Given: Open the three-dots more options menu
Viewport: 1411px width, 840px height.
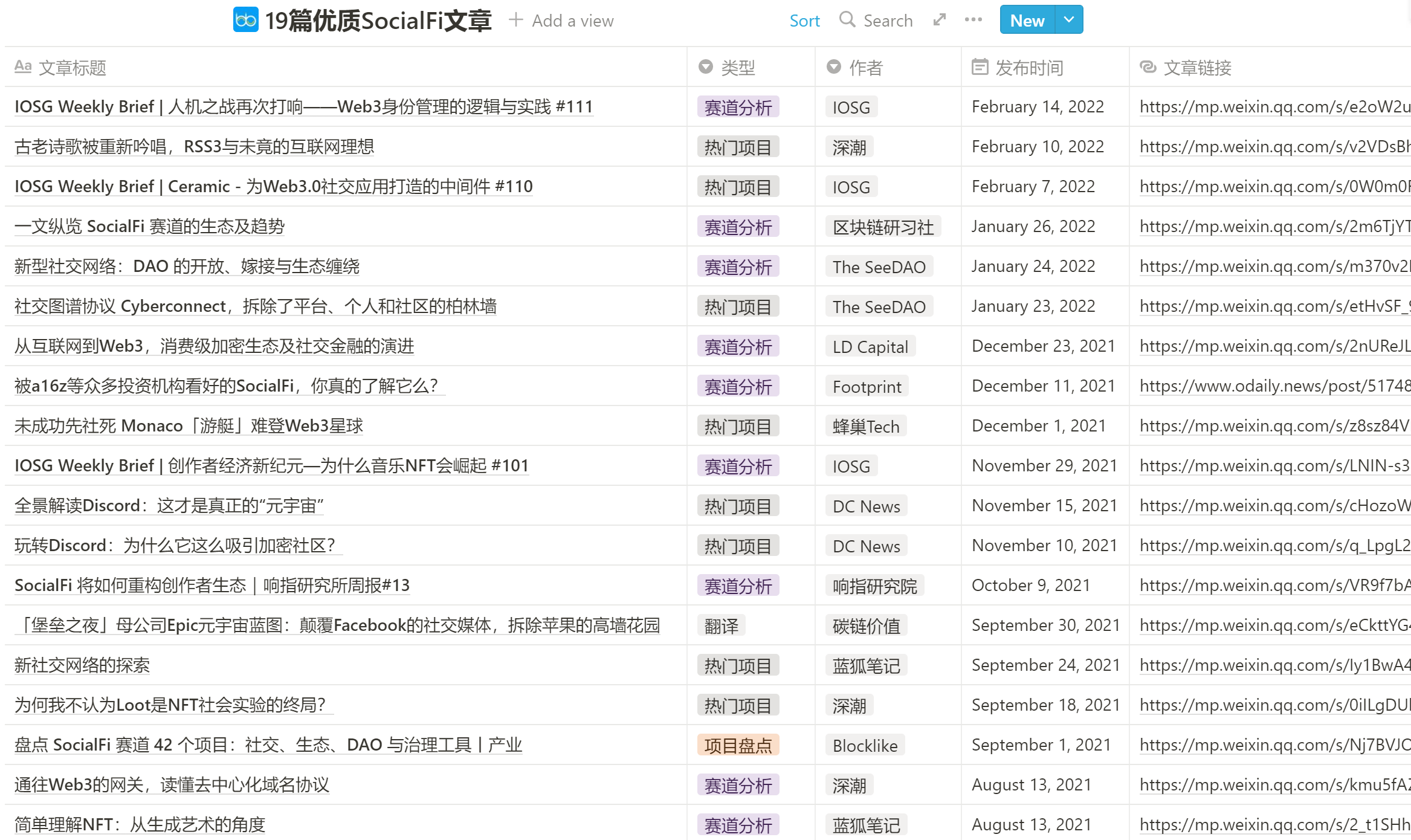Looking at the screenshot, I should pyautogui.click(x=973, y=20).
